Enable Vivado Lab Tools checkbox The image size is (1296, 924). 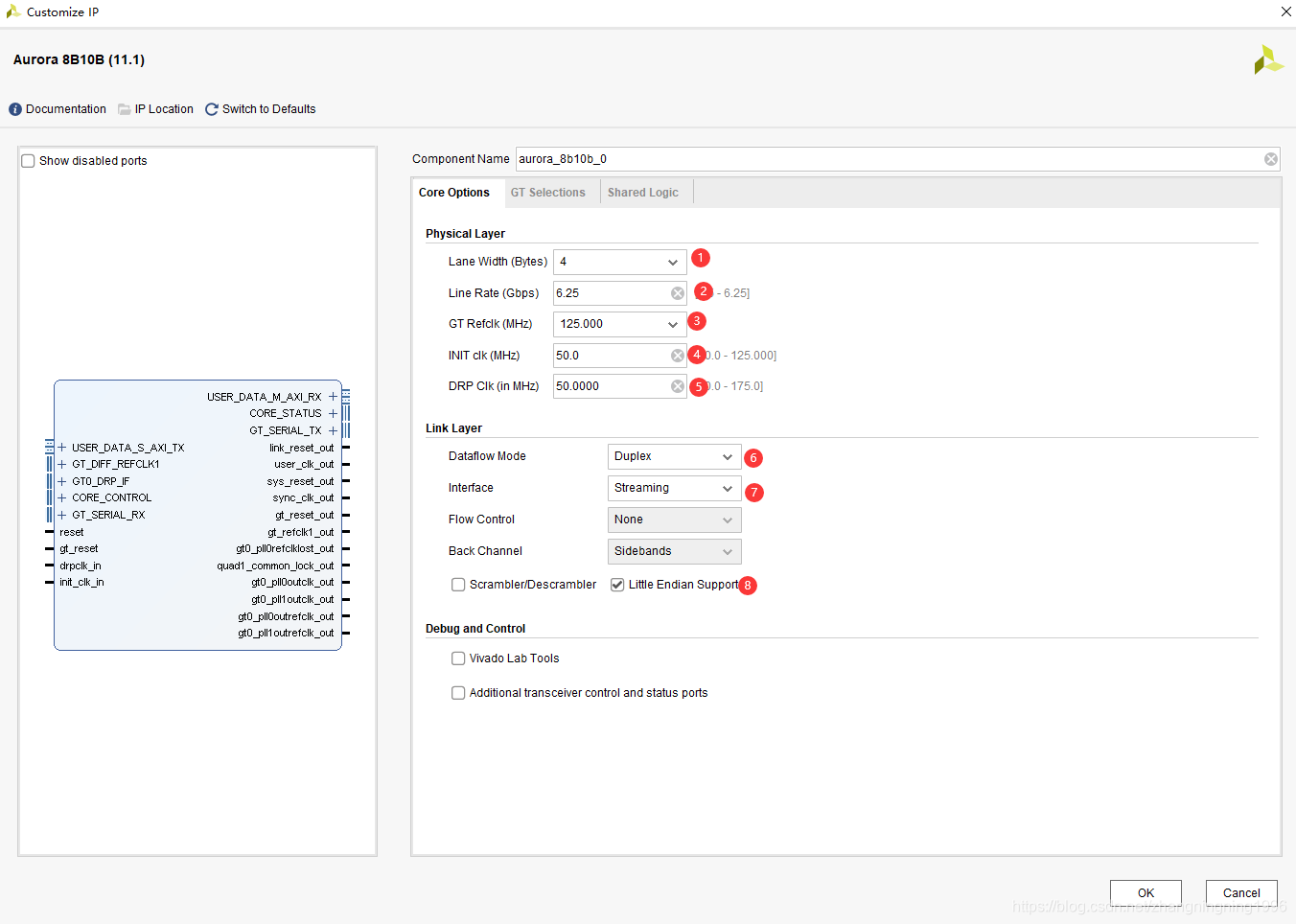458,658
